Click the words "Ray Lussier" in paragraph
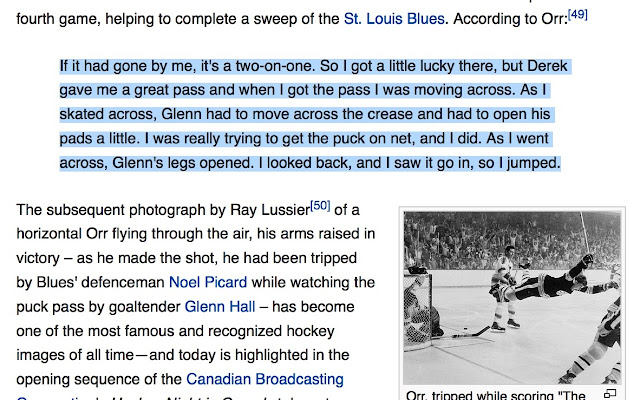The width and height of the screenshot is (640, 400). (x=270, y=210)
